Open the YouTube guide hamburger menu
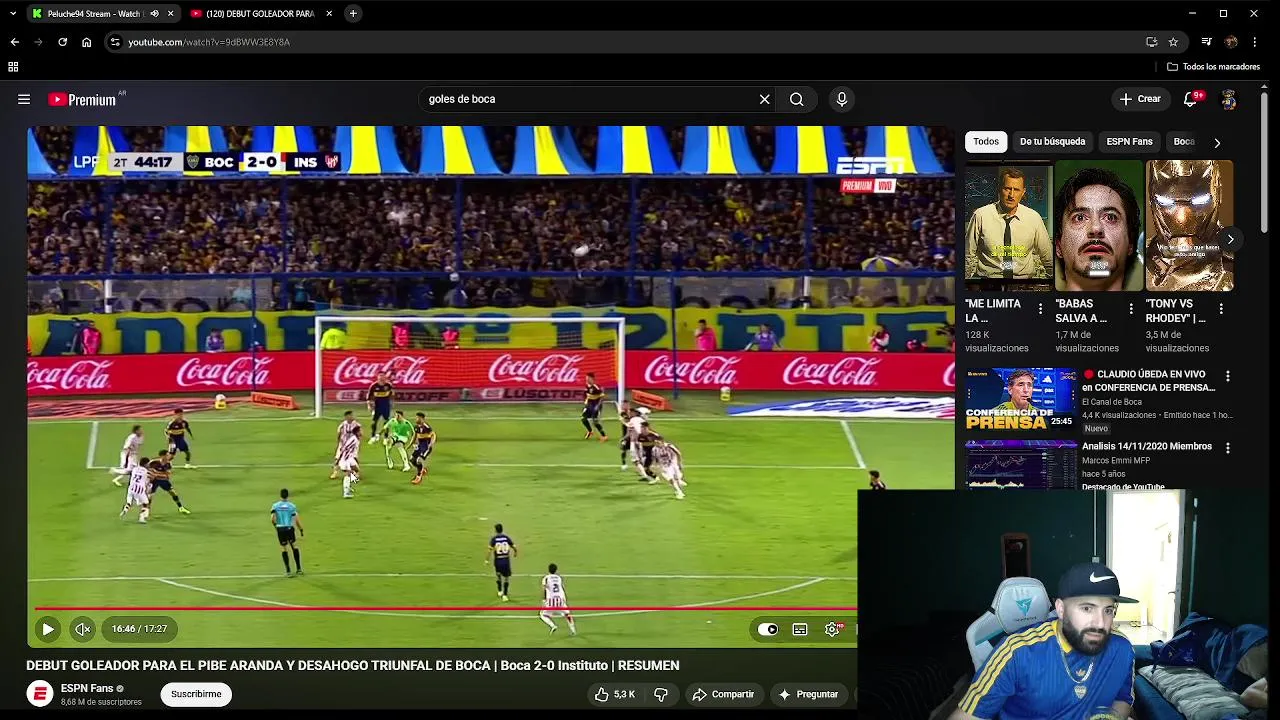The image size is (1280, 720). click(24, 99)
